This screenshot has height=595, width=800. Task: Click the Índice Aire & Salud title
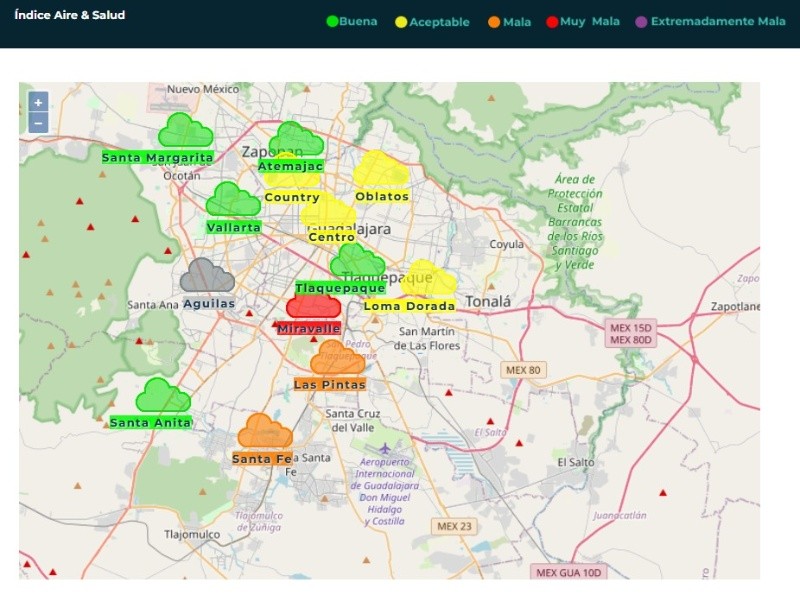click(70, 15)
